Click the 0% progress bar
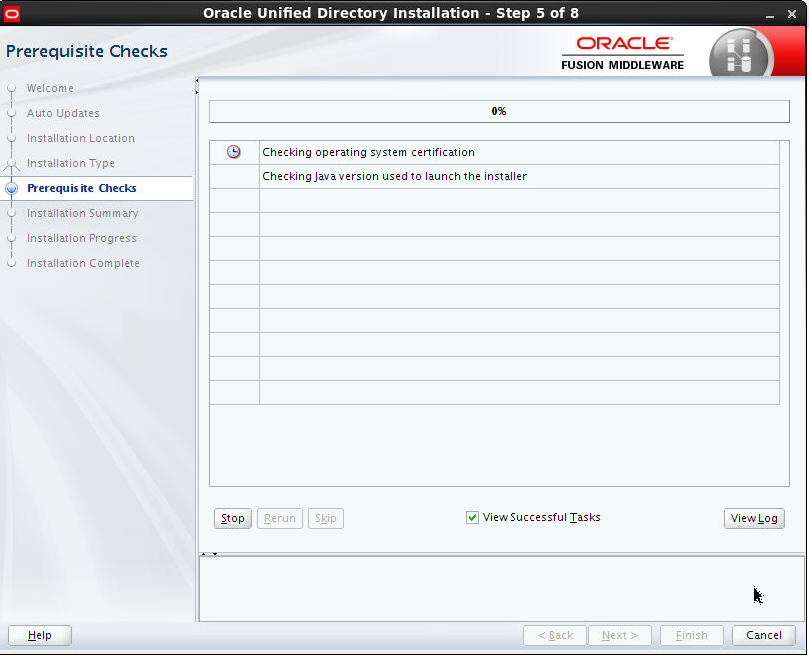Viewport: 809px width, 656px height. point(499,111)
